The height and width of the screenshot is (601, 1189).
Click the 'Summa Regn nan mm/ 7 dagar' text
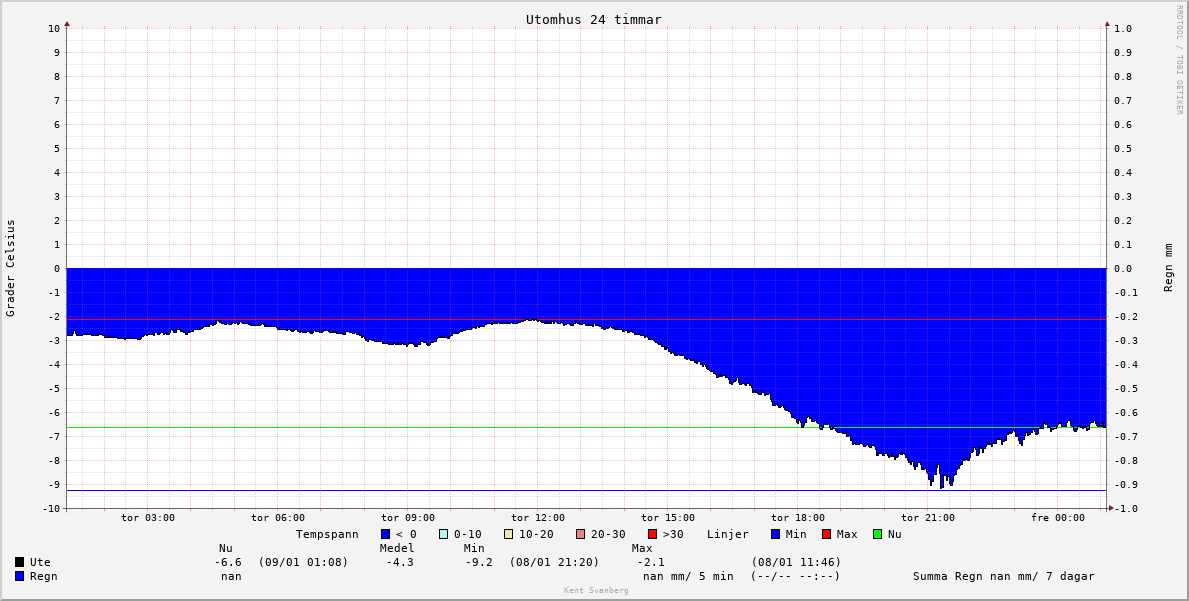coord(1003,576)
